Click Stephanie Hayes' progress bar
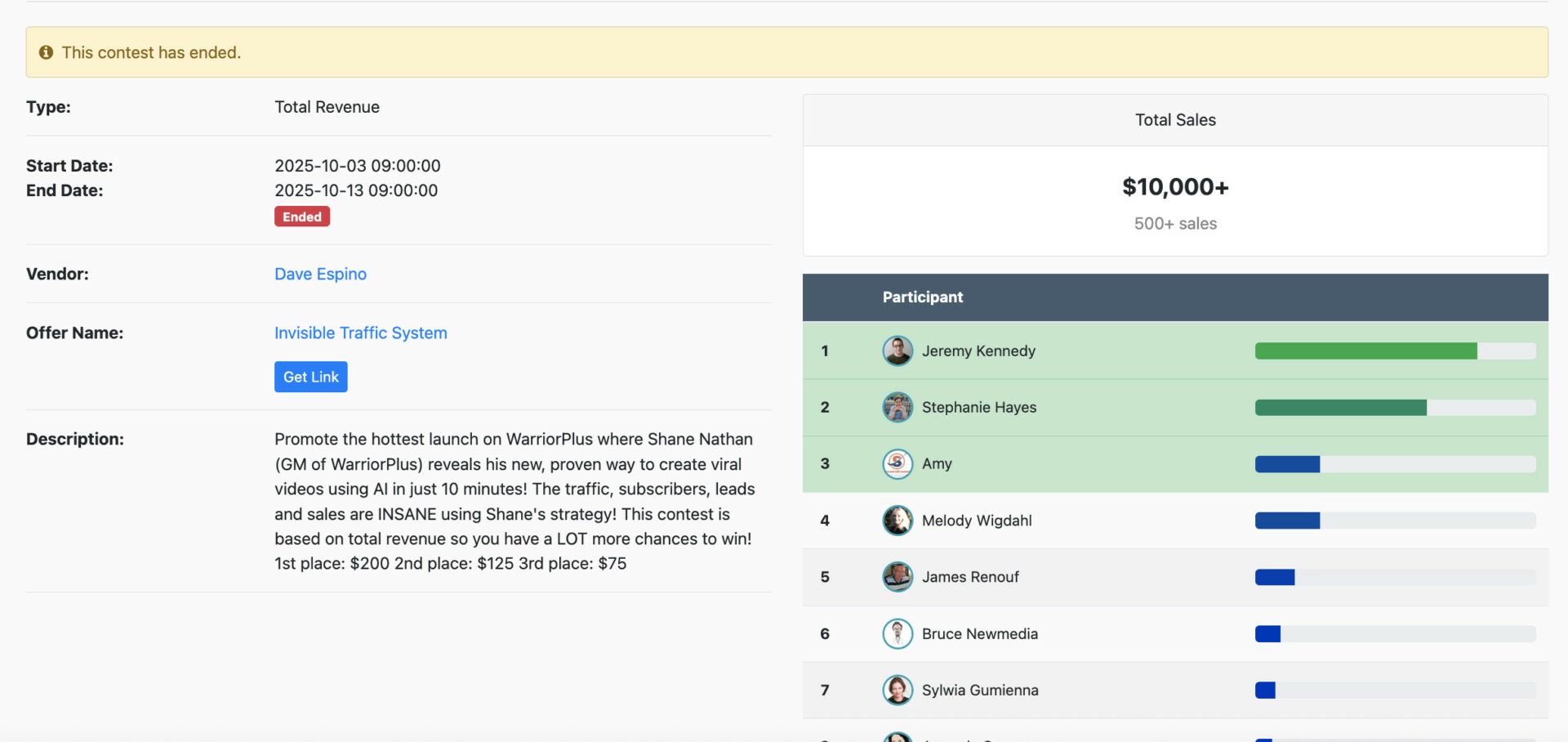The image size is (1568, 742). 1340,408
